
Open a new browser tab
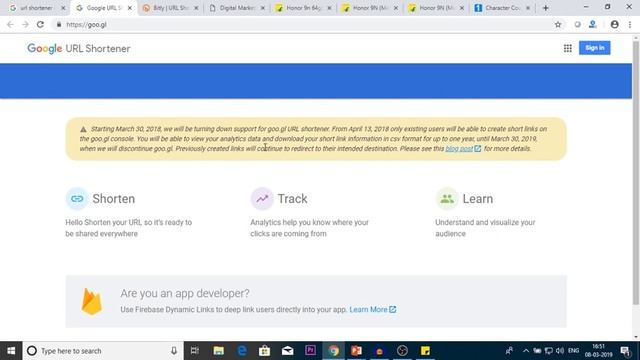tap(545, 8)
